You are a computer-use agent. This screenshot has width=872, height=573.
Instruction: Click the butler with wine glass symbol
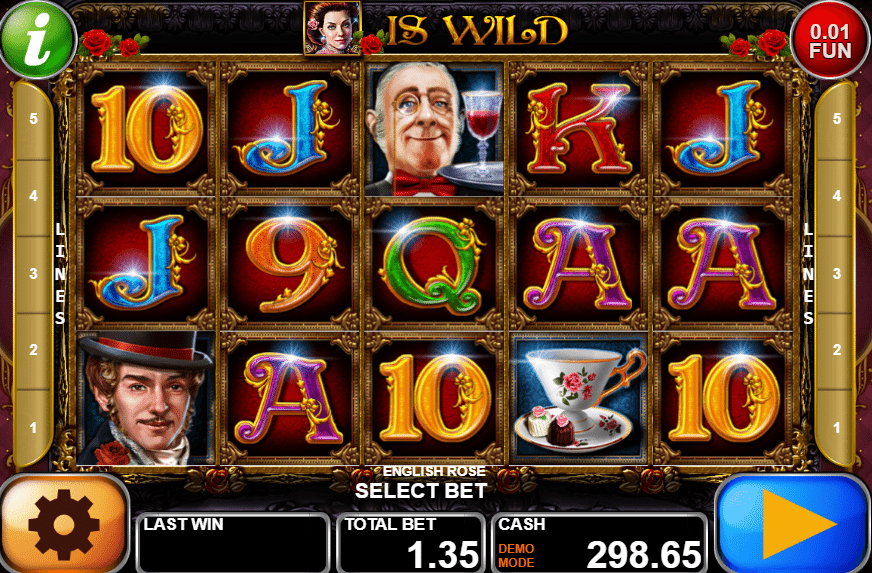point(434,129)
